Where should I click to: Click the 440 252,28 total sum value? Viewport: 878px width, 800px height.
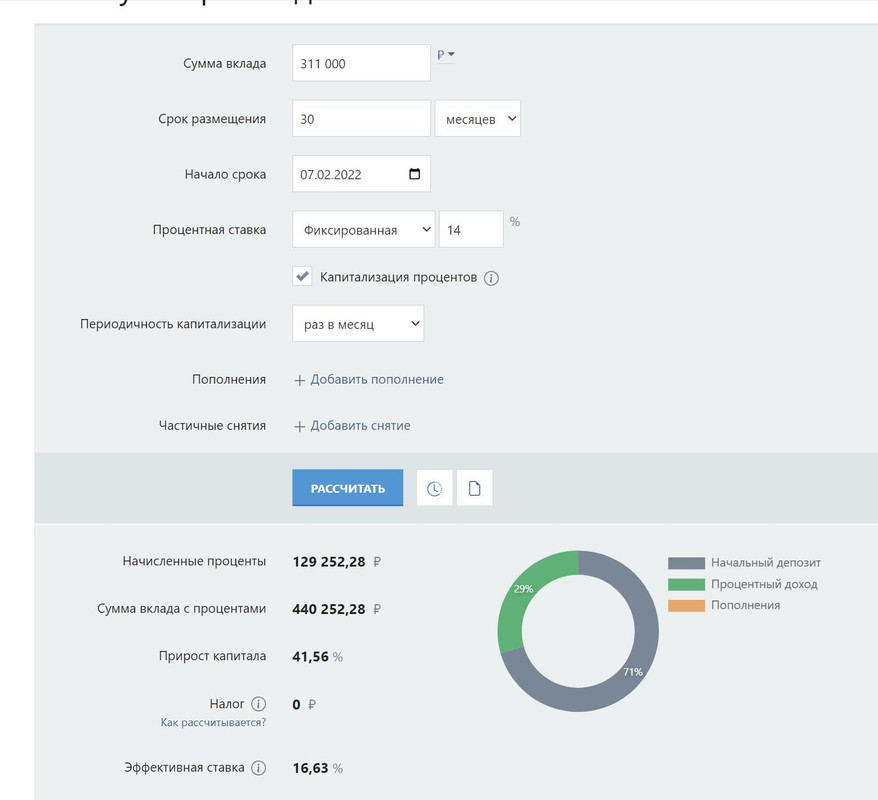[329, 609]
